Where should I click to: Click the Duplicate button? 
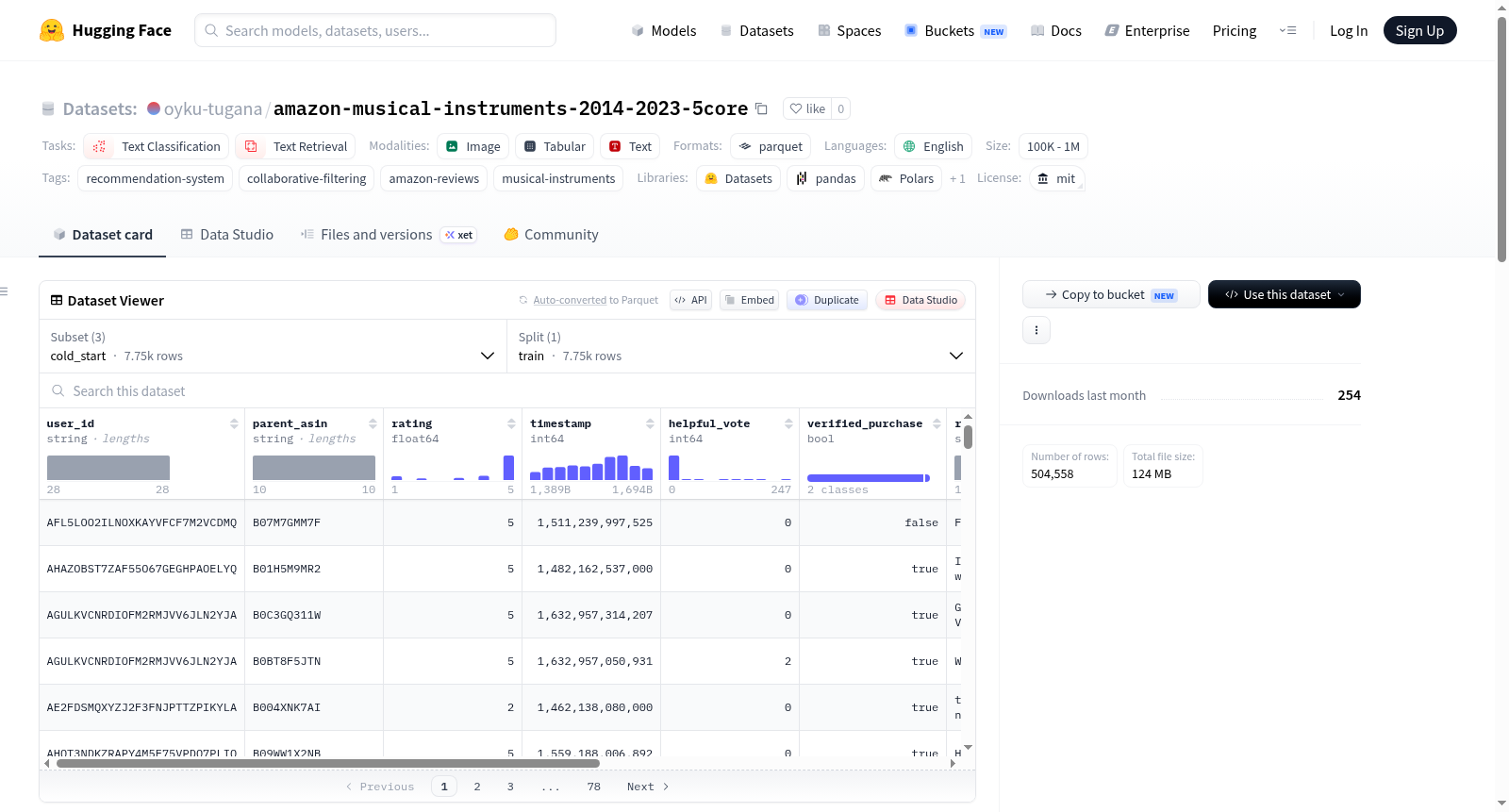pos(826,300)
